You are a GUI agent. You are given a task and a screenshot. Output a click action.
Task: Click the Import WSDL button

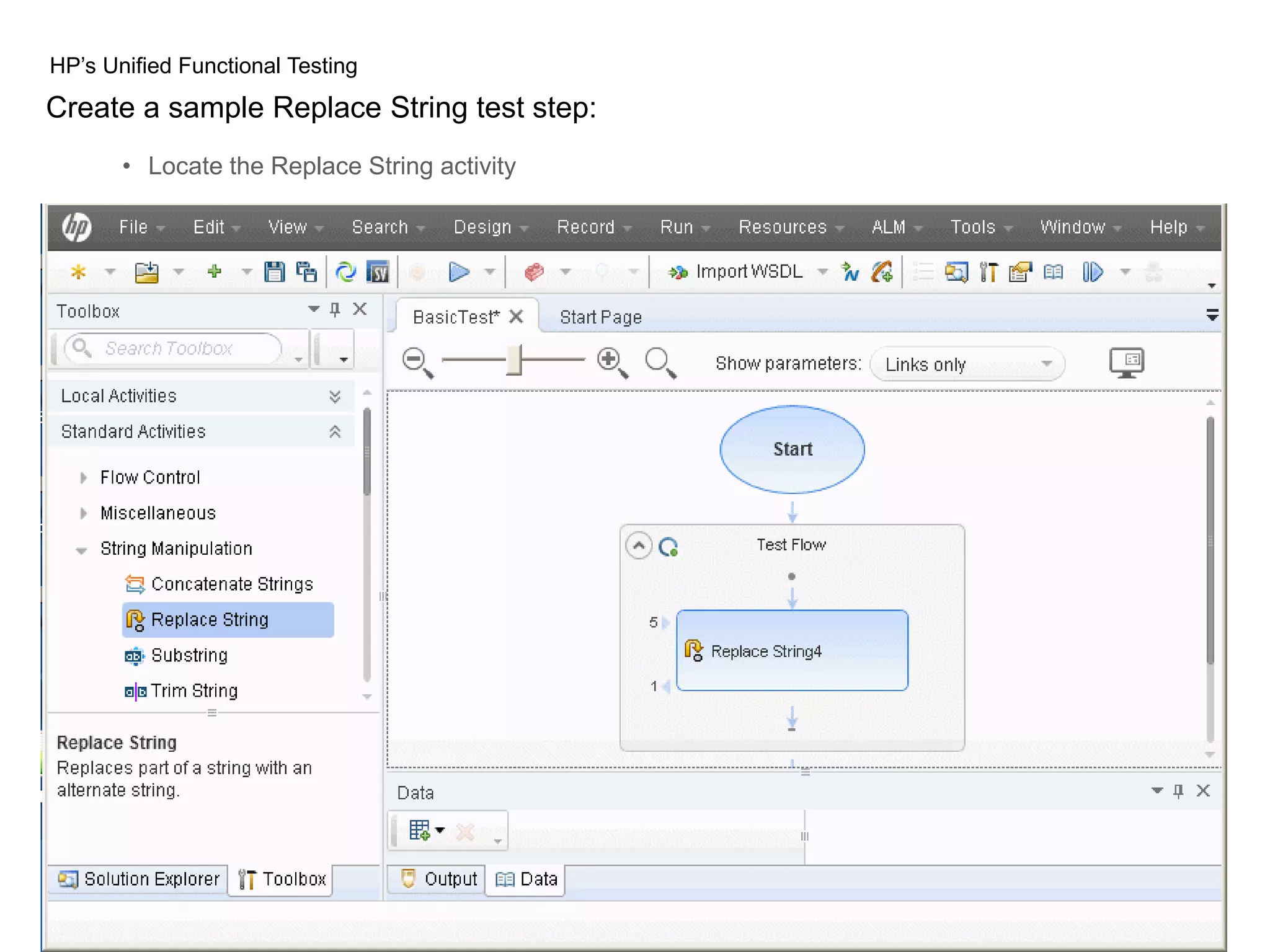coord(735,271)
